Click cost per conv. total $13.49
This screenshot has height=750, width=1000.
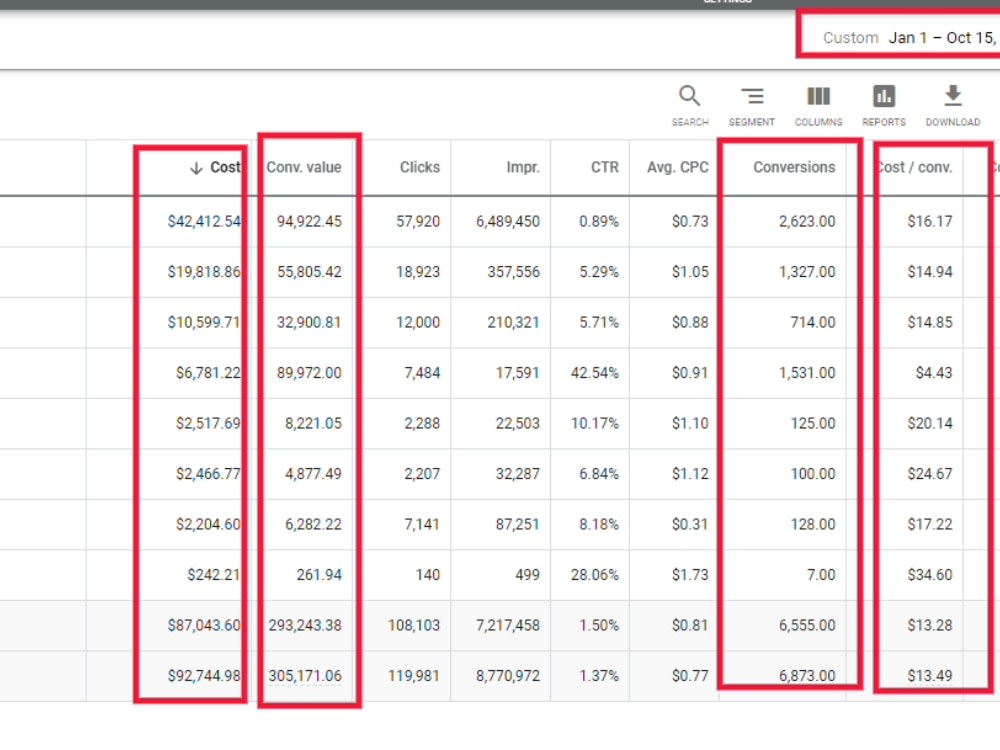coord(930,675)
